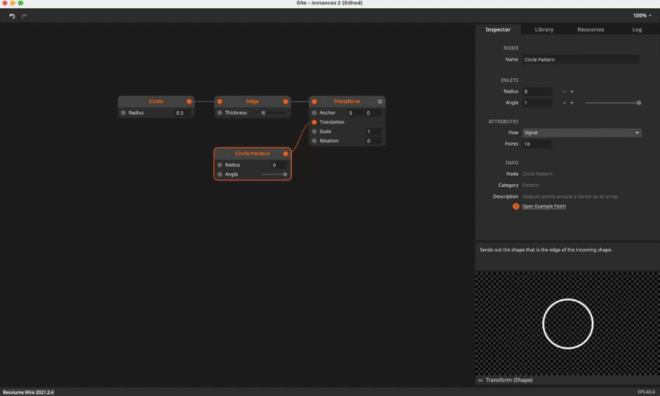Click the orange help icon beside Open Example Patch
The width and height of the screenshot is (660, 396).
(516, 206)
